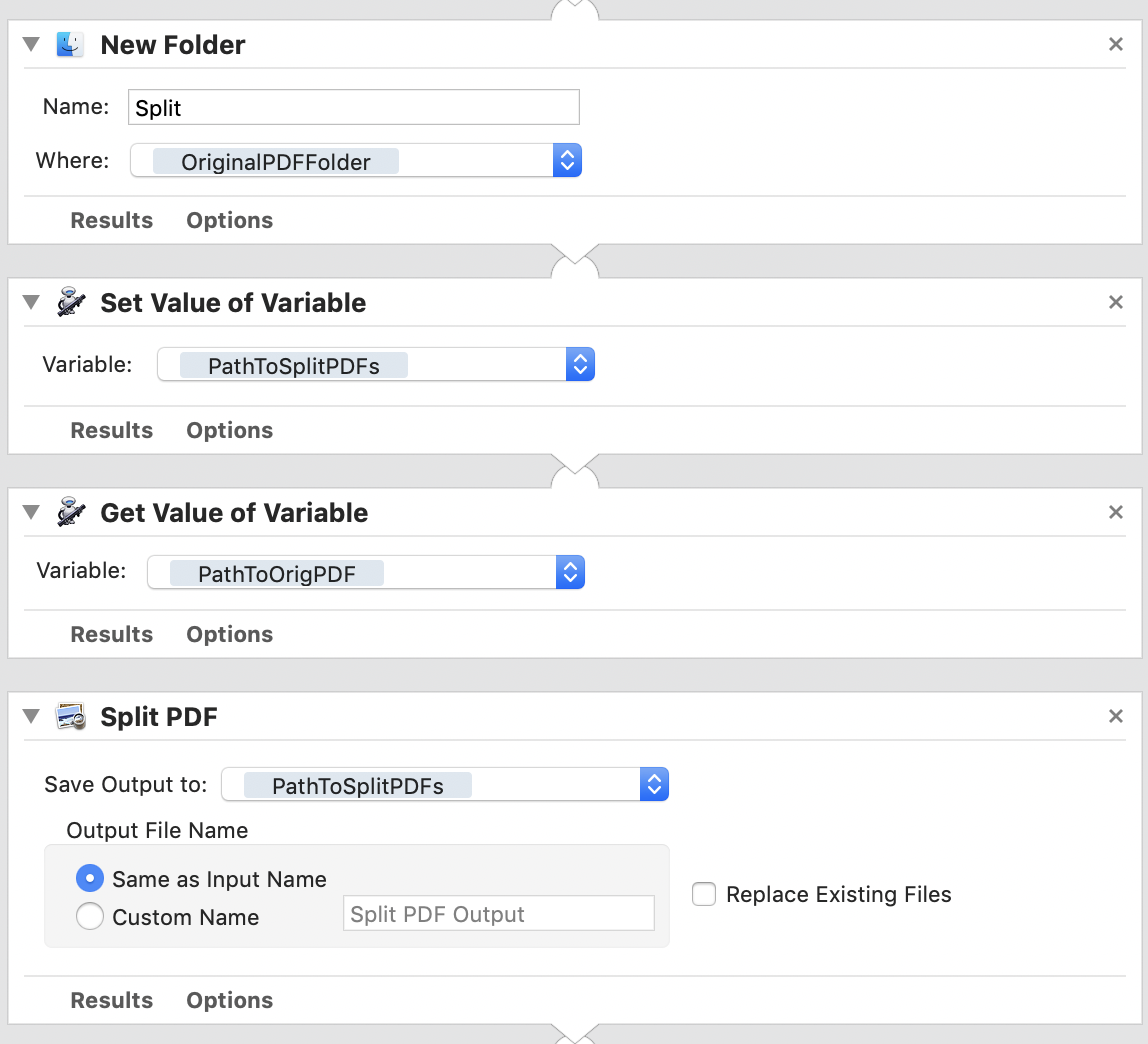Click the Preview icon on Split PDF action
The height and width of the screenshot is (1044, 1148).
coord(70,717)
